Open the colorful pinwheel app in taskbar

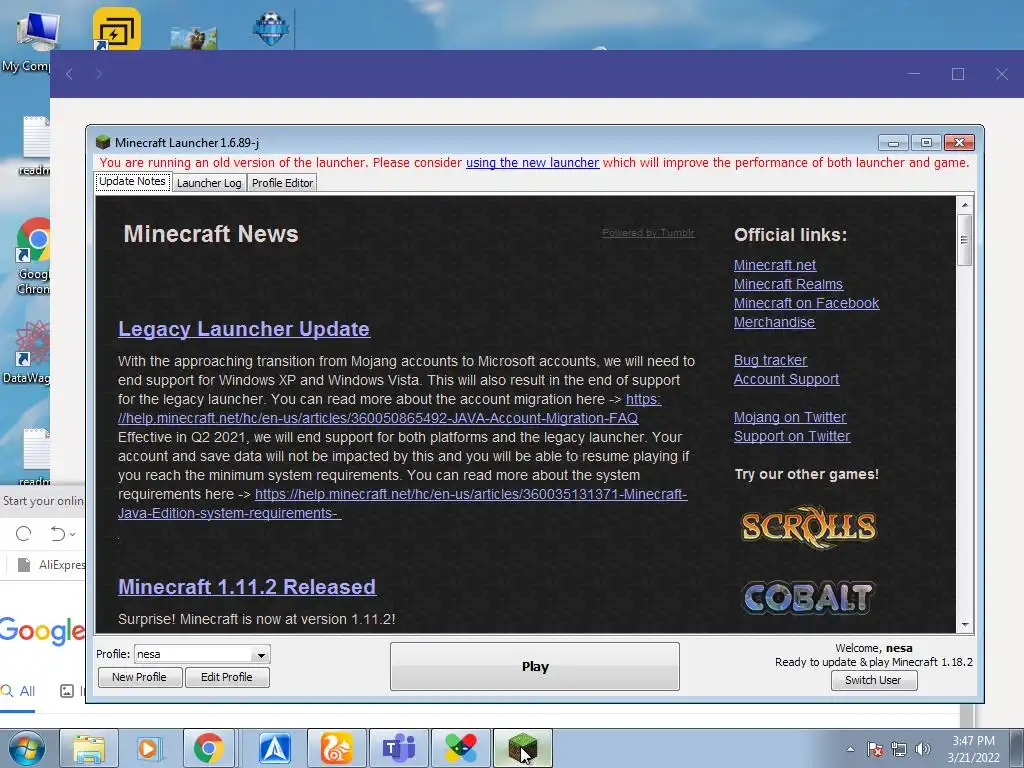(x=460, y=748)
